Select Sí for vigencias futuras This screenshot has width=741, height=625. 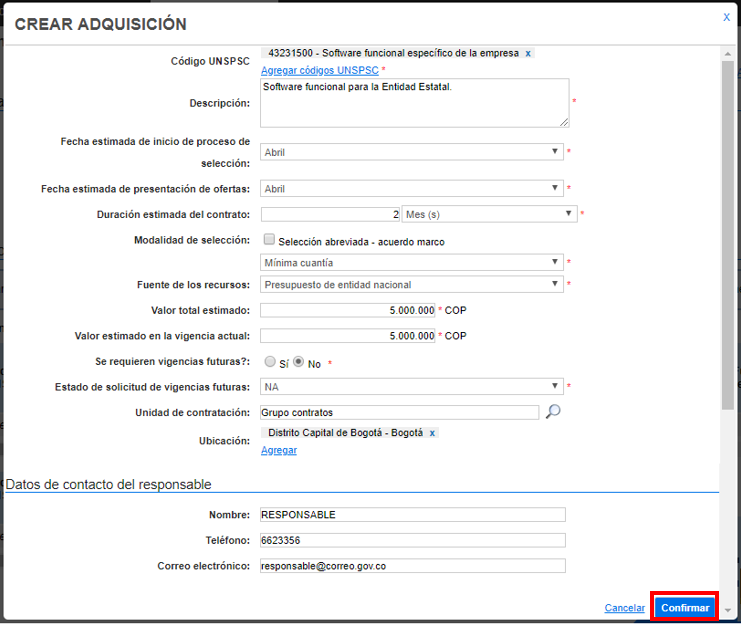coord(270,362)
